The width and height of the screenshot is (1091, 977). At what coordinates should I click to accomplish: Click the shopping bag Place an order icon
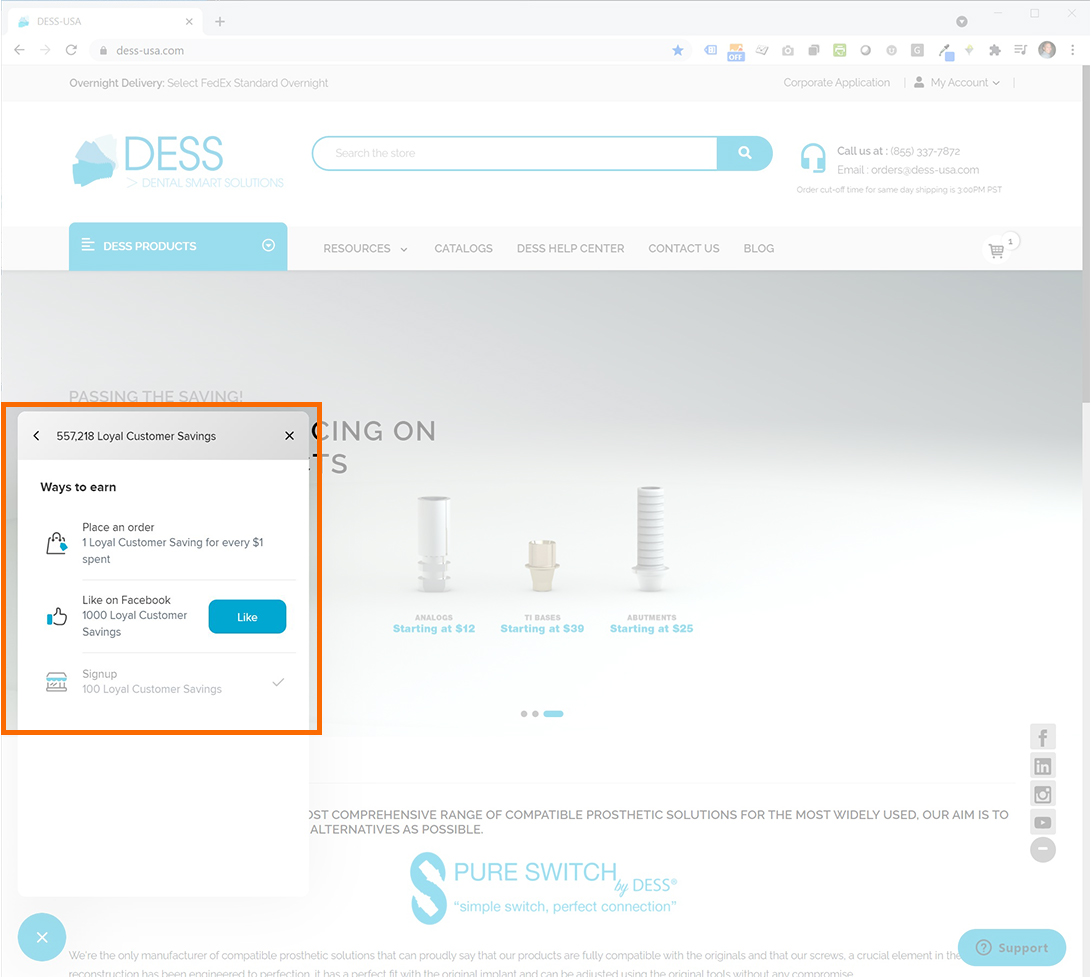[x=57, y=543]
